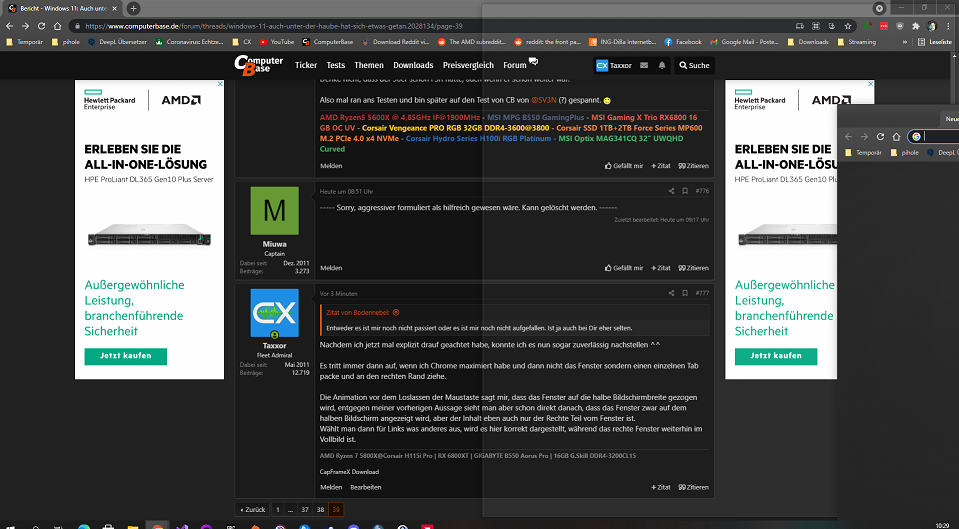Click Jetzt kaufen in right ad
959x529 pixels.
776,356
